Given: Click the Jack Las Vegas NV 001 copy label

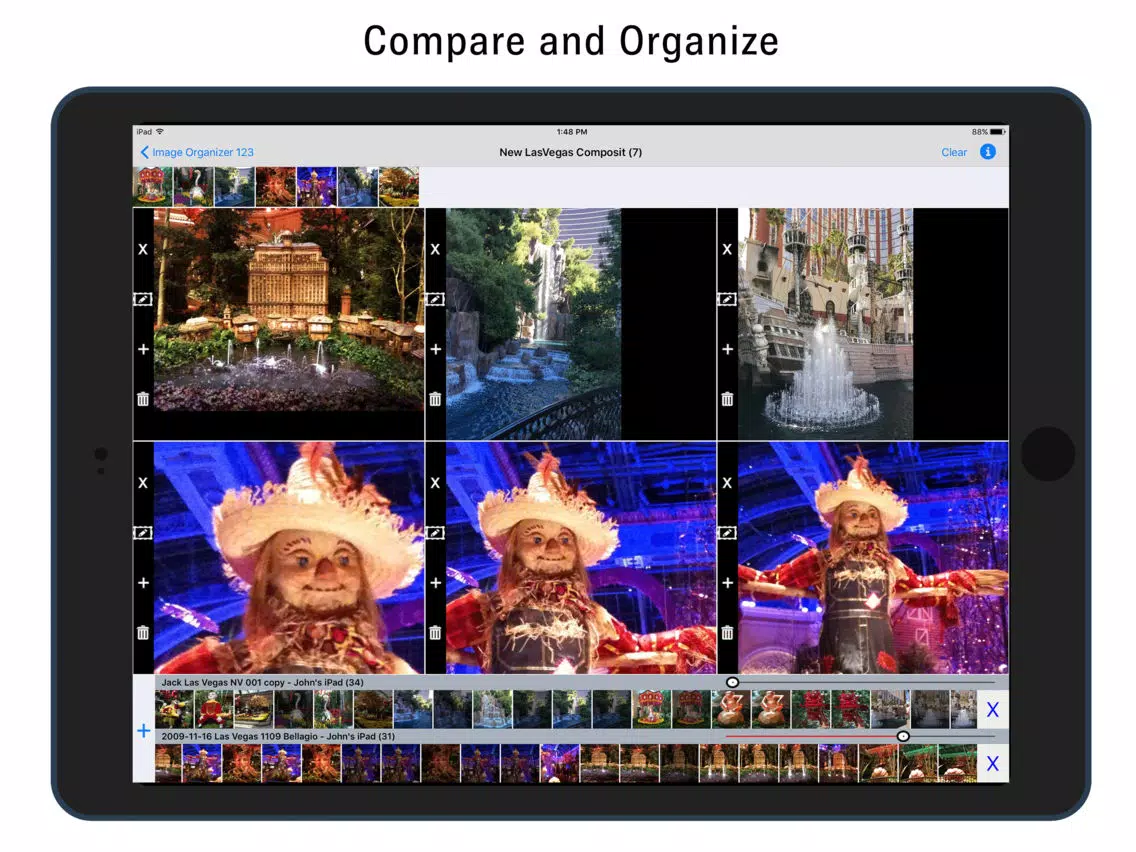Looking at the screenshot, I should tap(262, 682).
